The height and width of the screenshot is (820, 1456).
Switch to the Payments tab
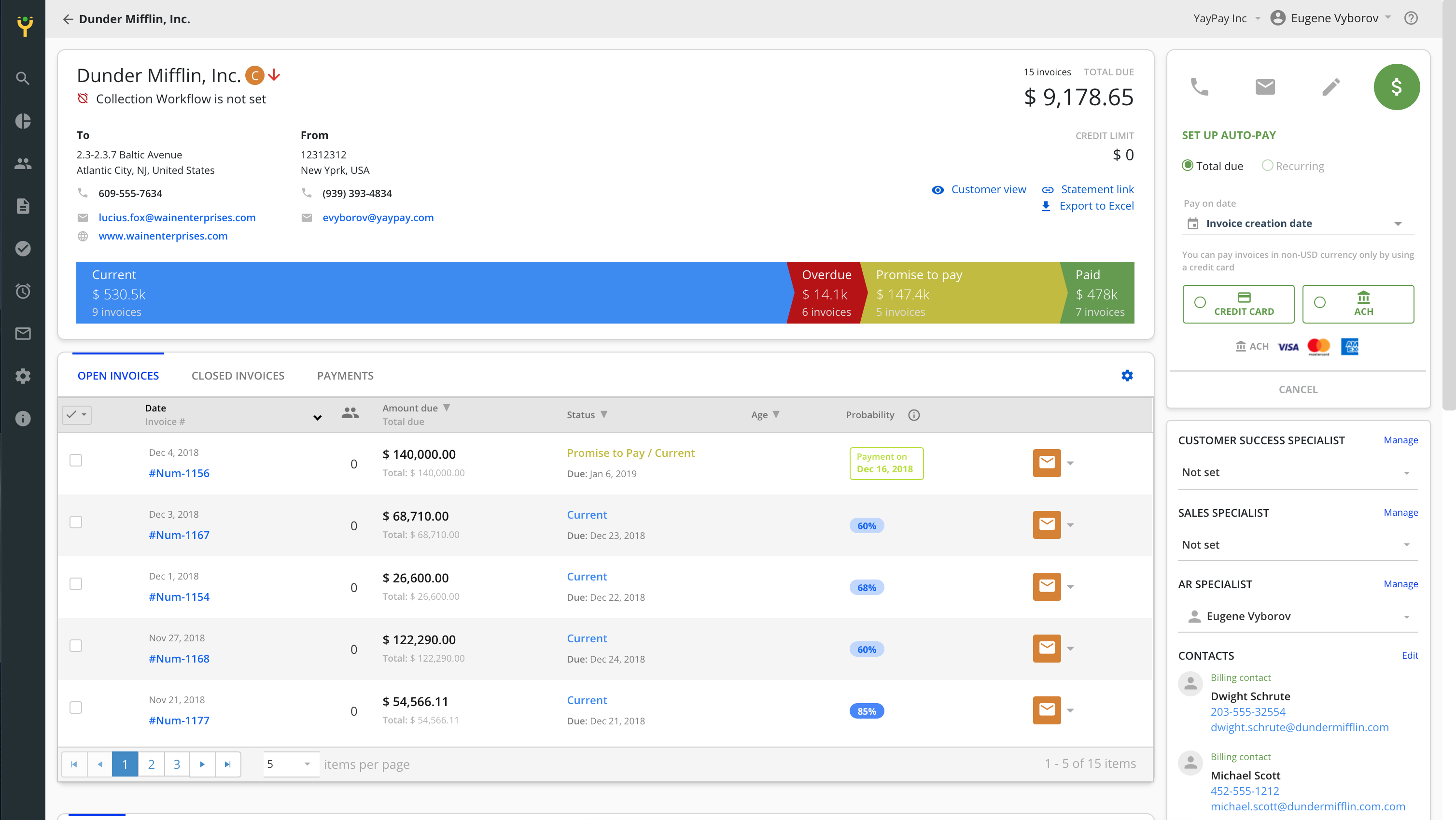point(345,376)
